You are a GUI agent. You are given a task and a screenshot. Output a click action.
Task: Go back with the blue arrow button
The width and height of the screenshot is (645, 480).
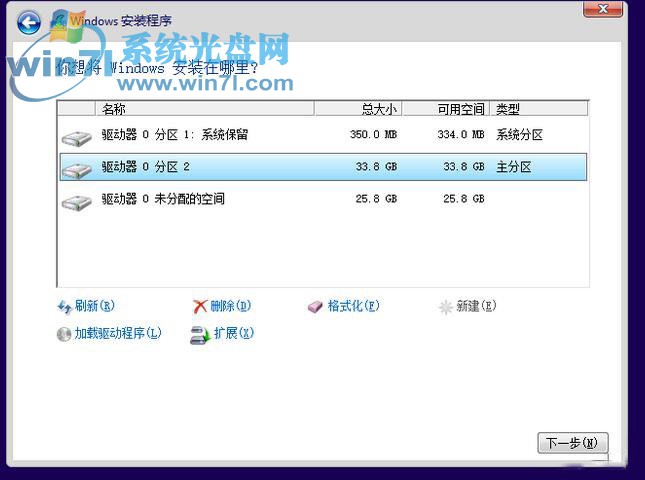coord(29,22)
